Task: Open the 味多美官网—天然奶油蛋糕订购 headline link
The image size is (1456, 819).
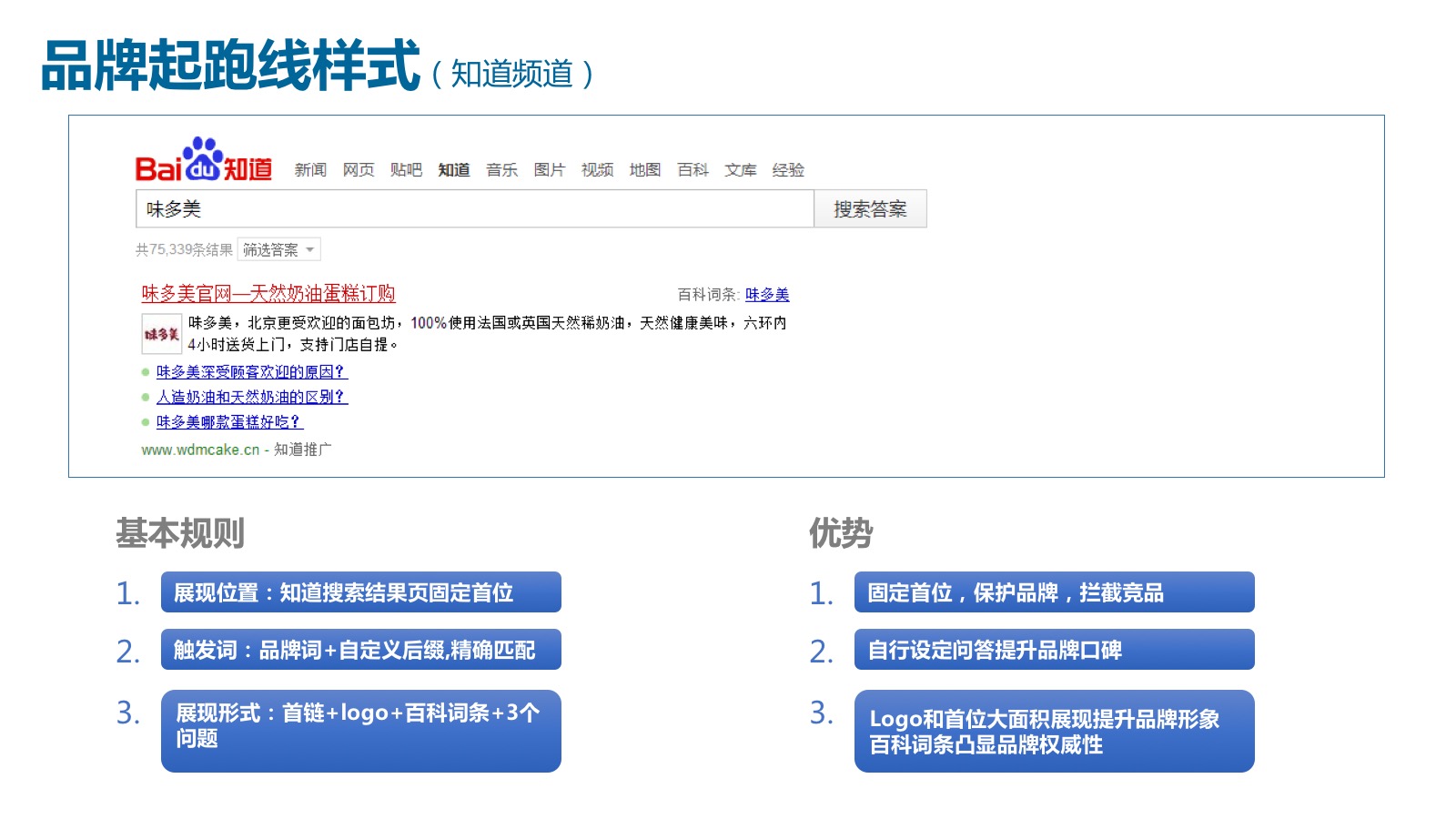Action: (268, 294)
